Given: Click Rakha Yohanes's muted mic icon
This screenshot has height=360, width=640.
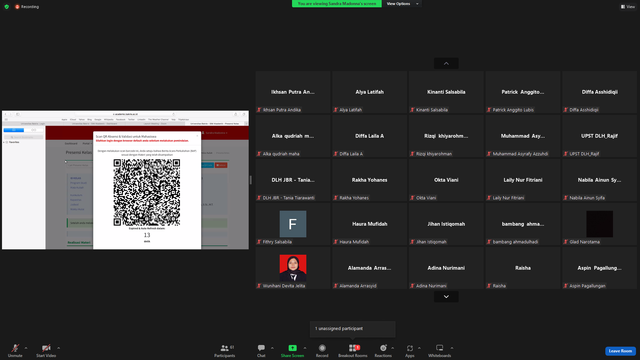Looking at the screenshot, I should point(336,198).
